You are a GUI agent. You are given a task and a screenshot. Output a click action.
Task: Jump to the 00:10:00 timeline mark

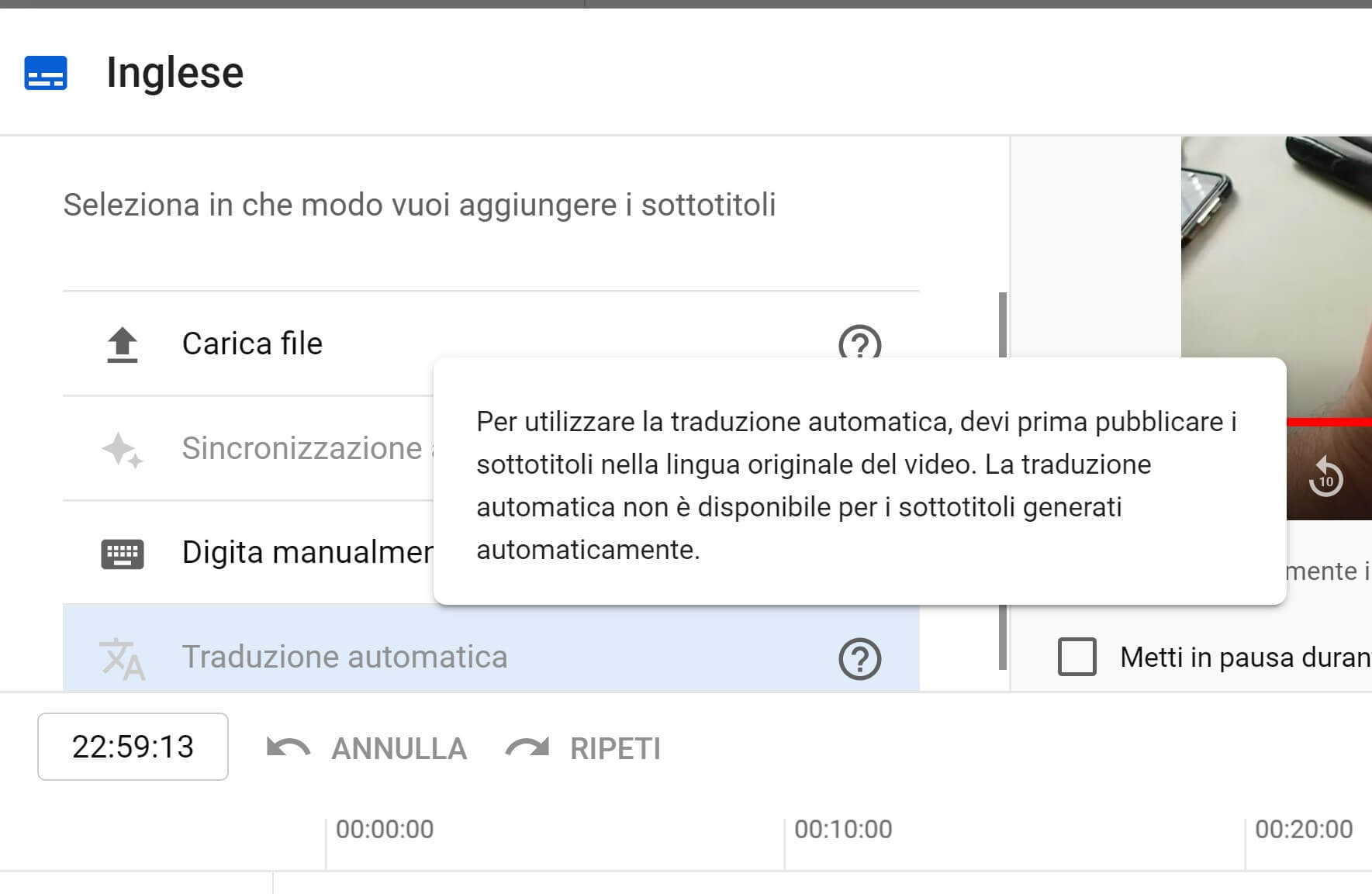click(843, 830)
